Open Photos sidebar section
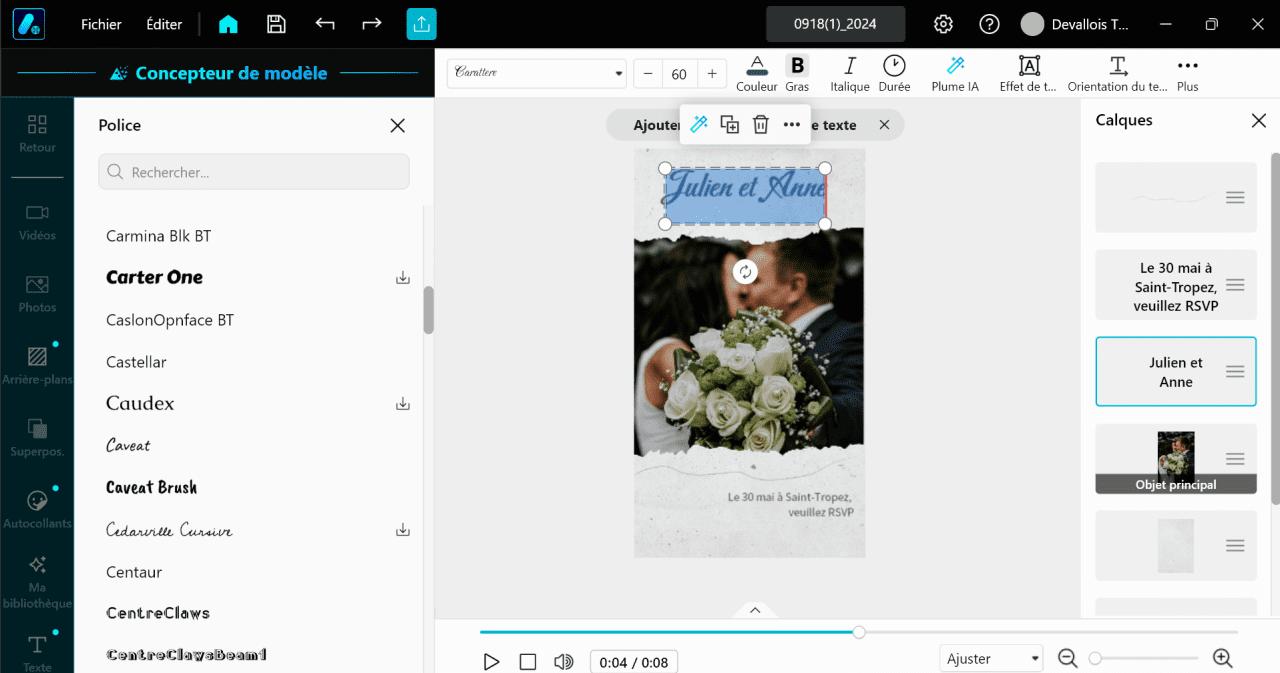This screenshot has width=1280, height=673. [37, 294]
